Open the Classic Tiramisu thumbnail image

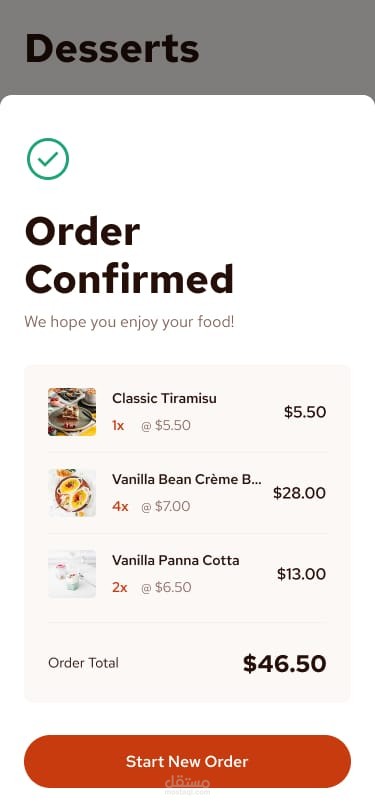tap(72, 412)
